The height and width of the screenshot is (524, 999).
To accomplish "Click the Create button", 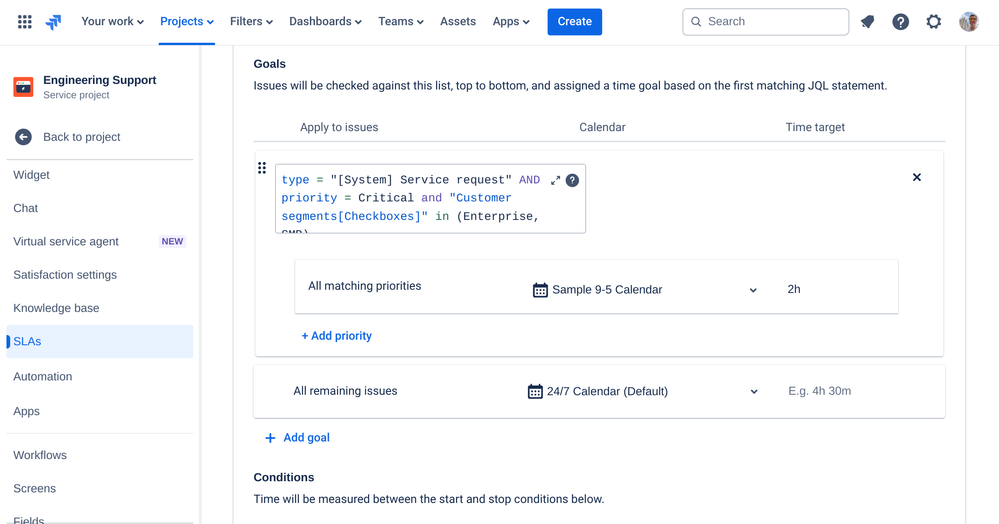I will pyautogui.click(x=574, y=22).
